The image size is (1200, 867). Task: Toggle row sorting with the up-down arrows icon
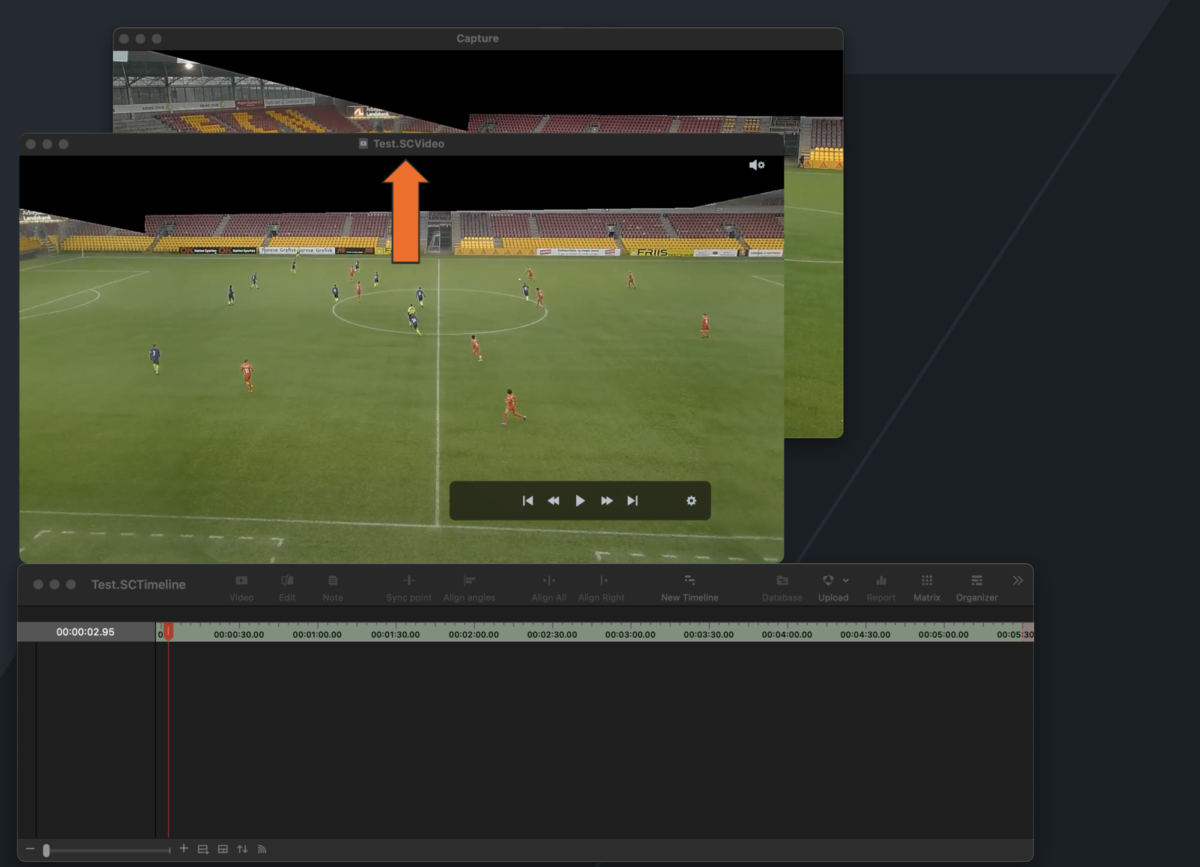click(242, 849)
